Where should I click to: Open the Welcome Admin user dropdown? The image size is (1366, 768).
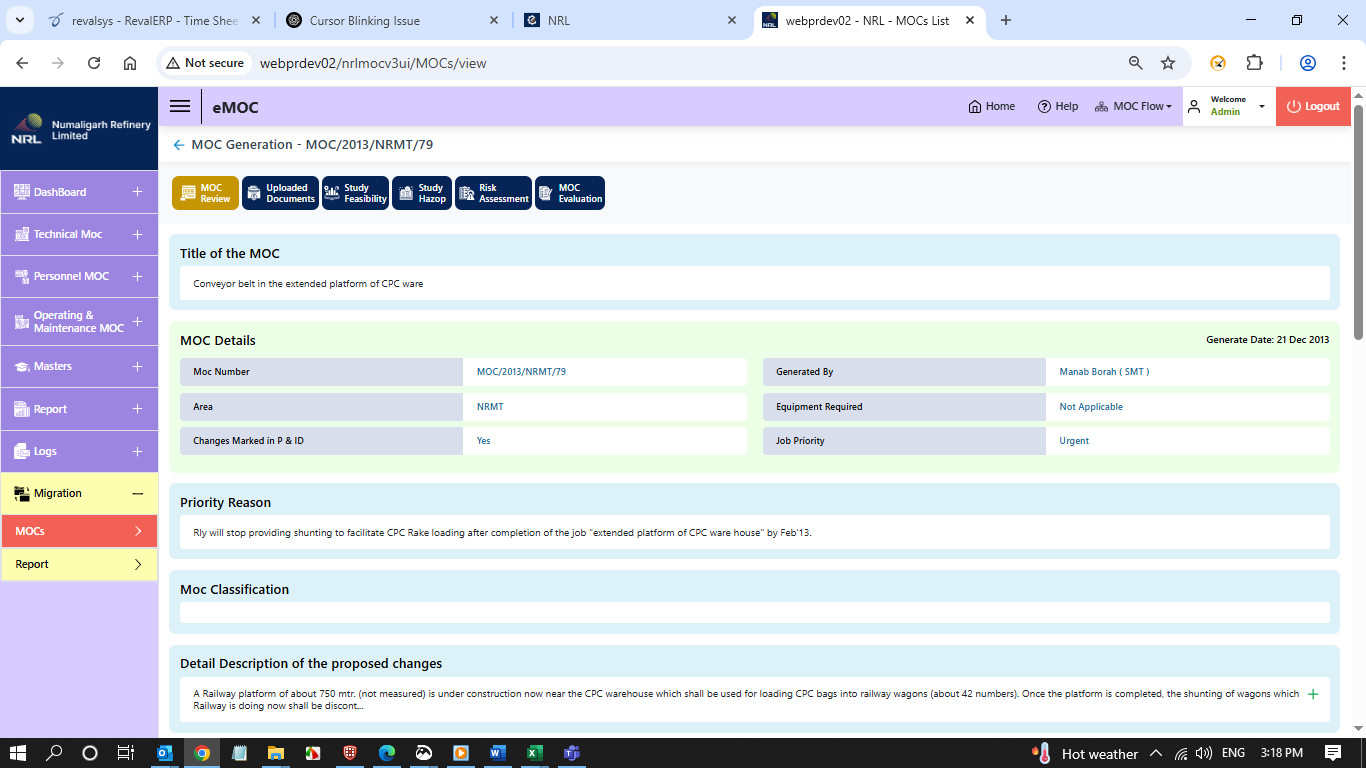click(1228, 106)
